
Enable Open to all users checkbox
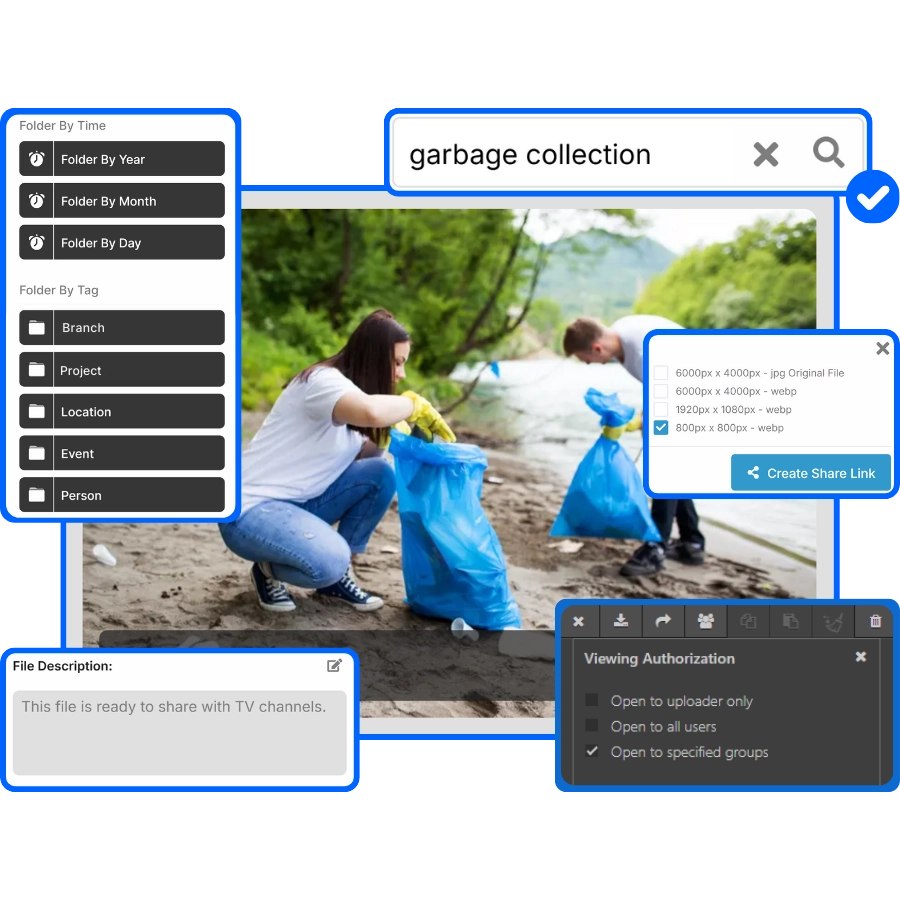coord(592,726)
